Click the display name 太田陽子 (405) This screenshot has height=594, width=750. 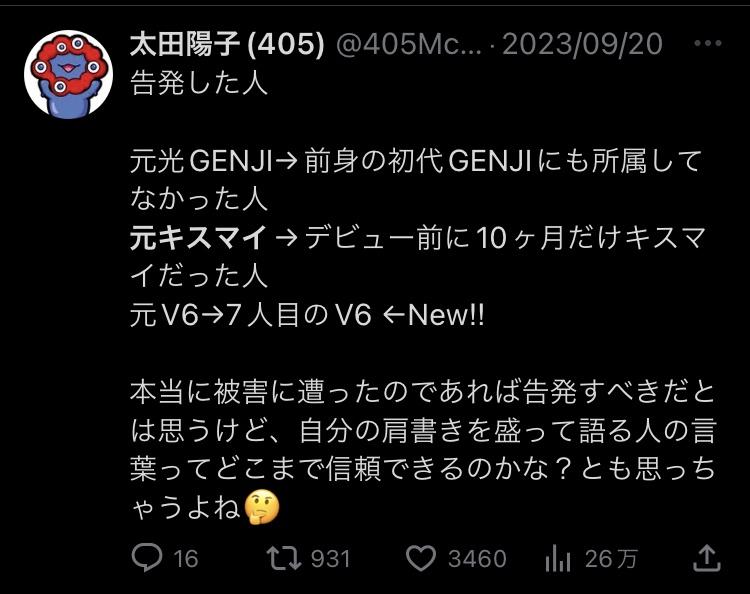[x=227, y=44]
